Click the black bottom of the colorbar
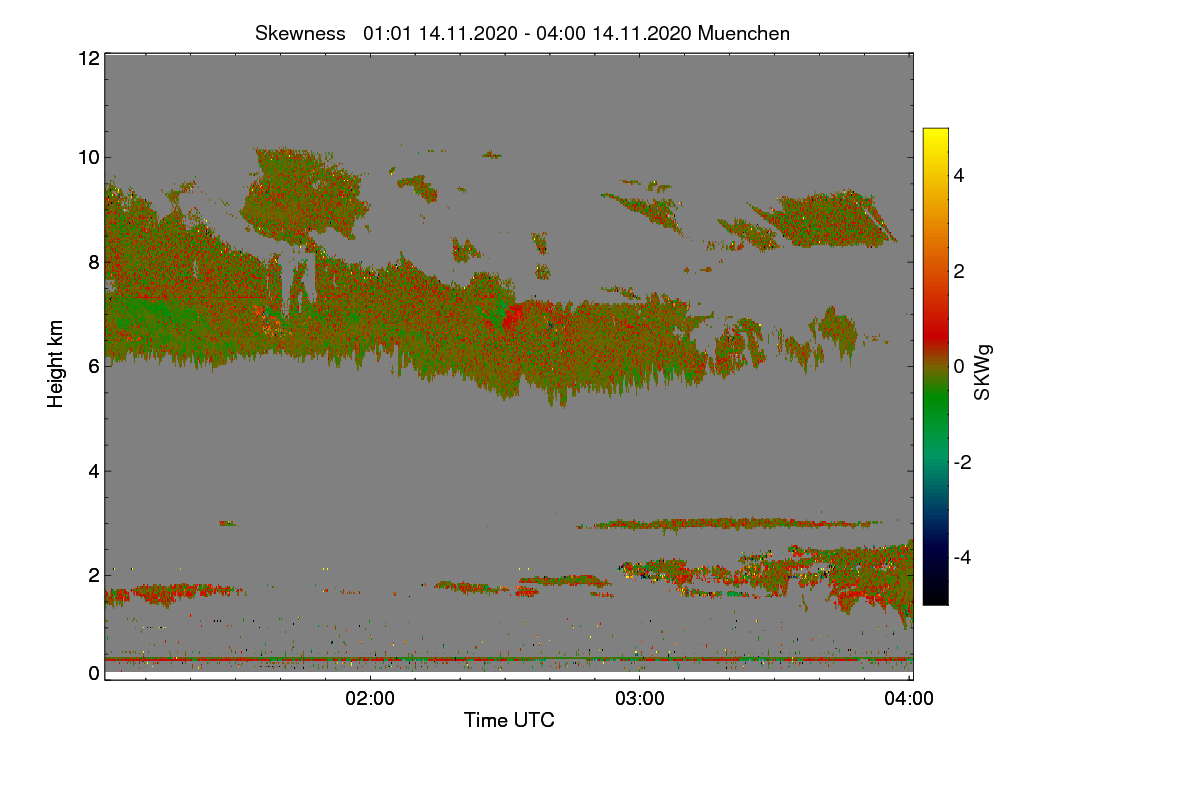The width and height of the screenshot is (1200, 800). click(x=935, y=595)
